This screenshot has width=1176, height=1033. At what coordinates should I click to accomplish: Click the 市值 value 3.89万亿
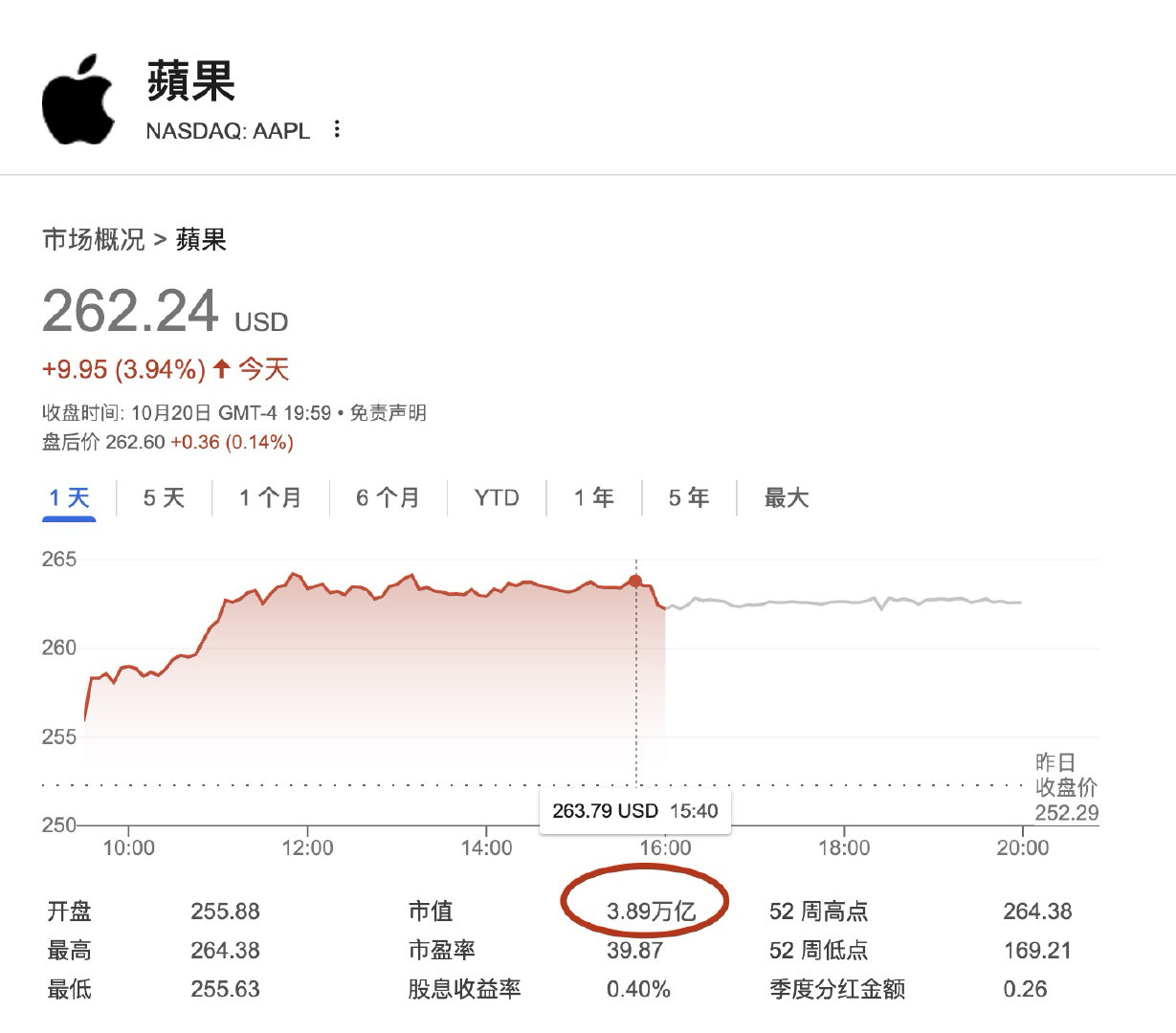click(x=651, y=911)
